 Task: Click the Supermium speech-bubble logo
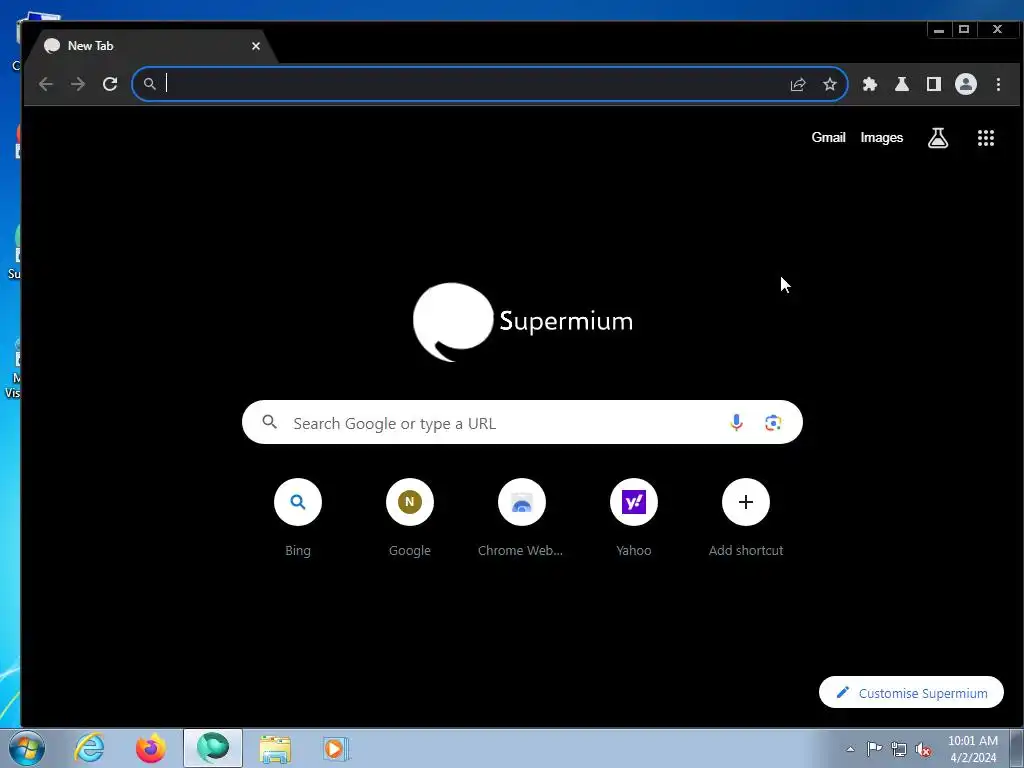tap(453, 321)
